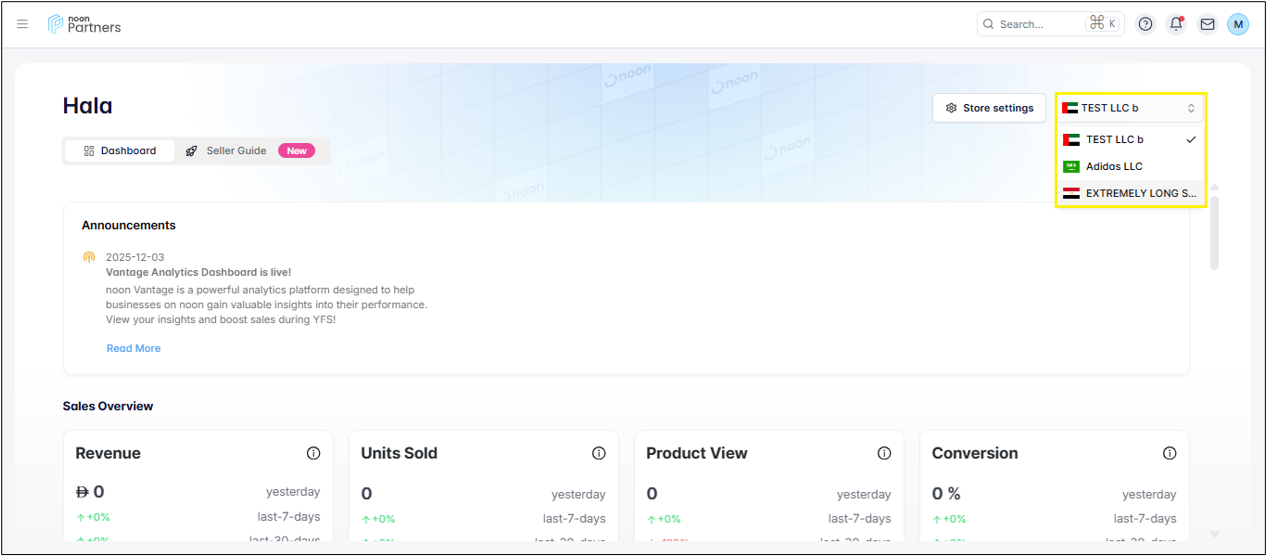Click the Revenue info icon
This screenshot has width=1268, height=557.
[313, 453]
